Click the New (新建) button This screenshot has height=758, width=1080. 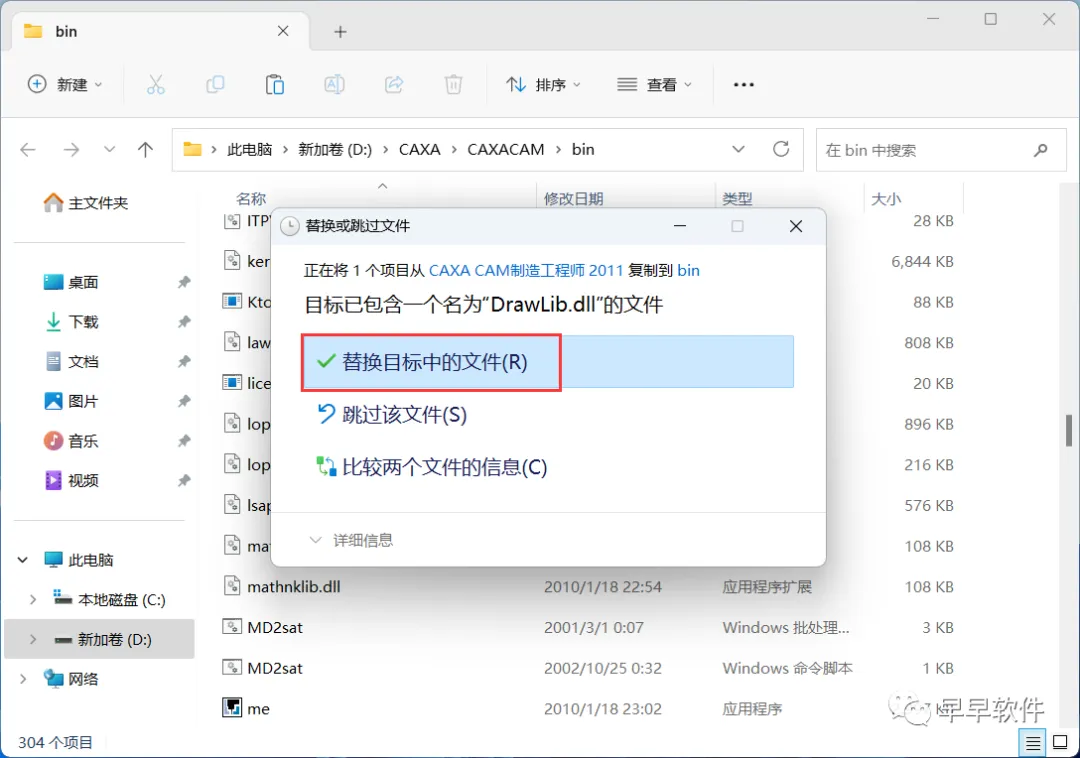65,85
